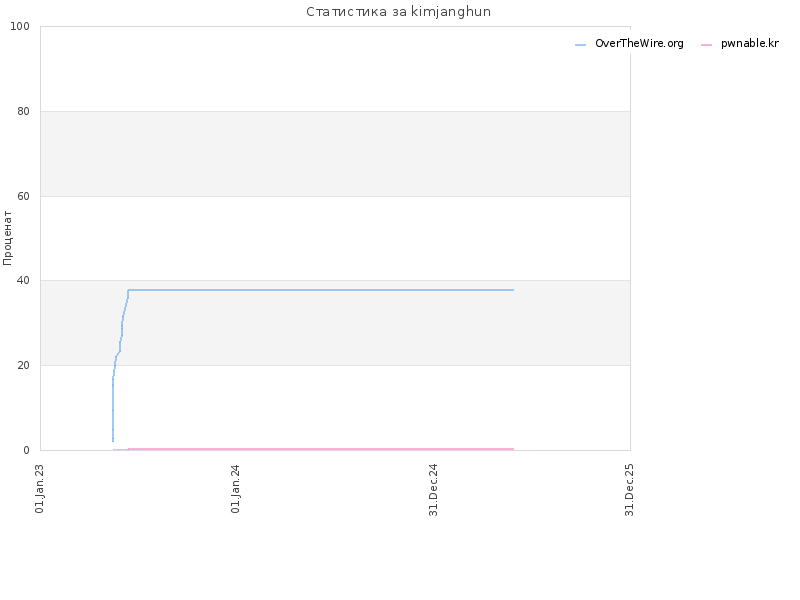The image size is (800, 600).
Task: Click the 60 y-axis tick label
Action: pos(23,196)
